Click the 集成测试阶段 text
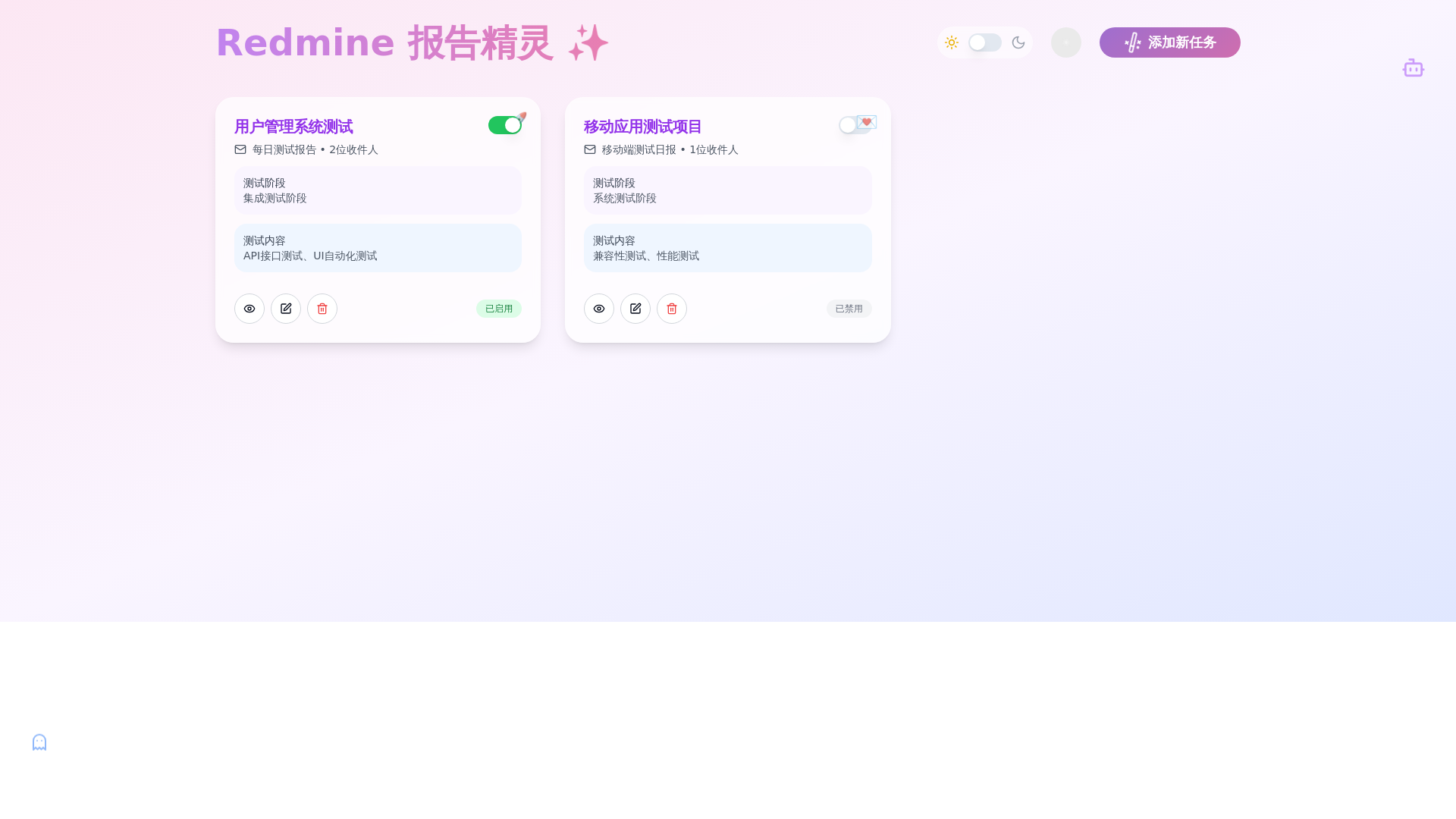 pos(275,198)
